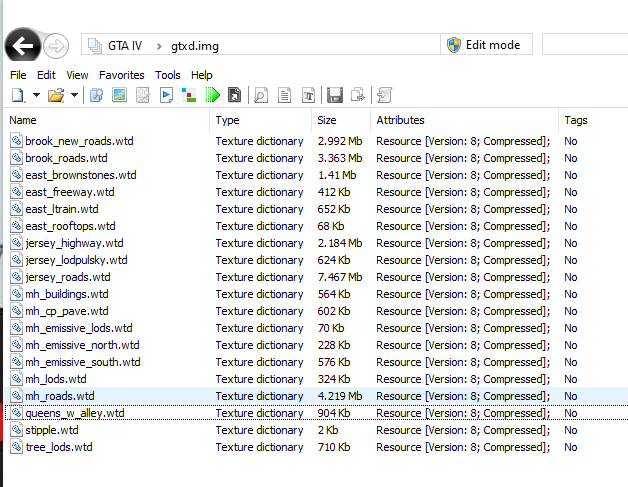Click the export documents arrow toolbar icon
Viewport: 628px width, 487px height.
[x=358, y=95]
